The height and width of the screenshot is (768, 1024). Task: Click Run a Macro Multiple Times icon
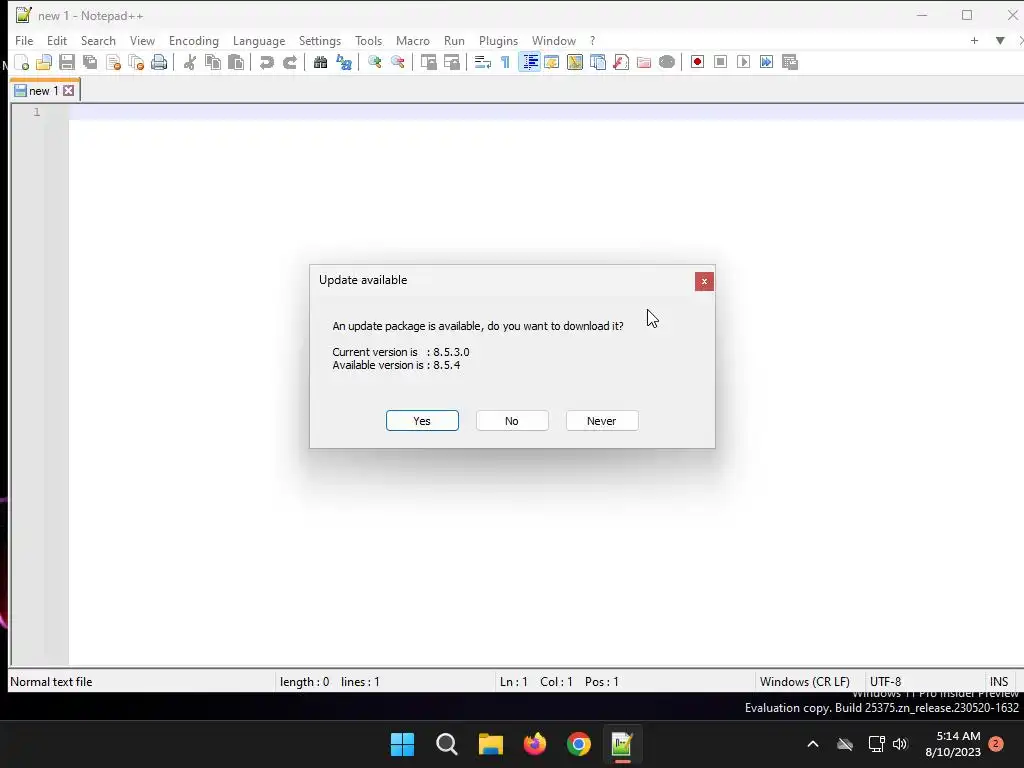tap(766, 62)
